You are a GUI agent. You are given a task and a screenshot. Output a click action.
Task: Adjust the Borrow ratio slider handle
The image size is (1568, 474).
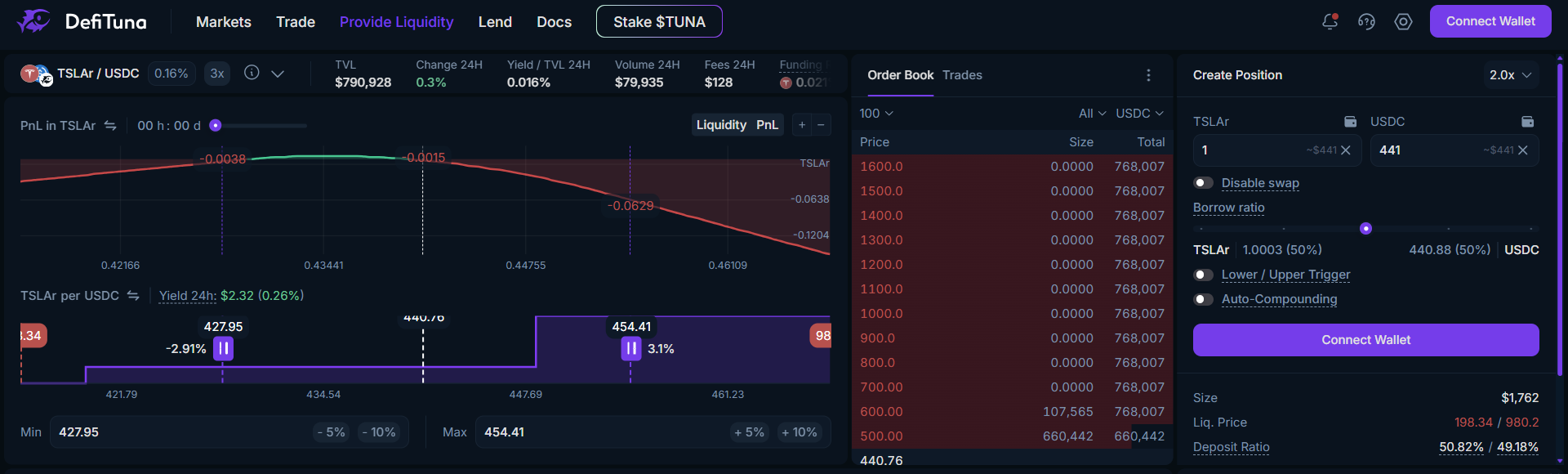pos(1366,229)
